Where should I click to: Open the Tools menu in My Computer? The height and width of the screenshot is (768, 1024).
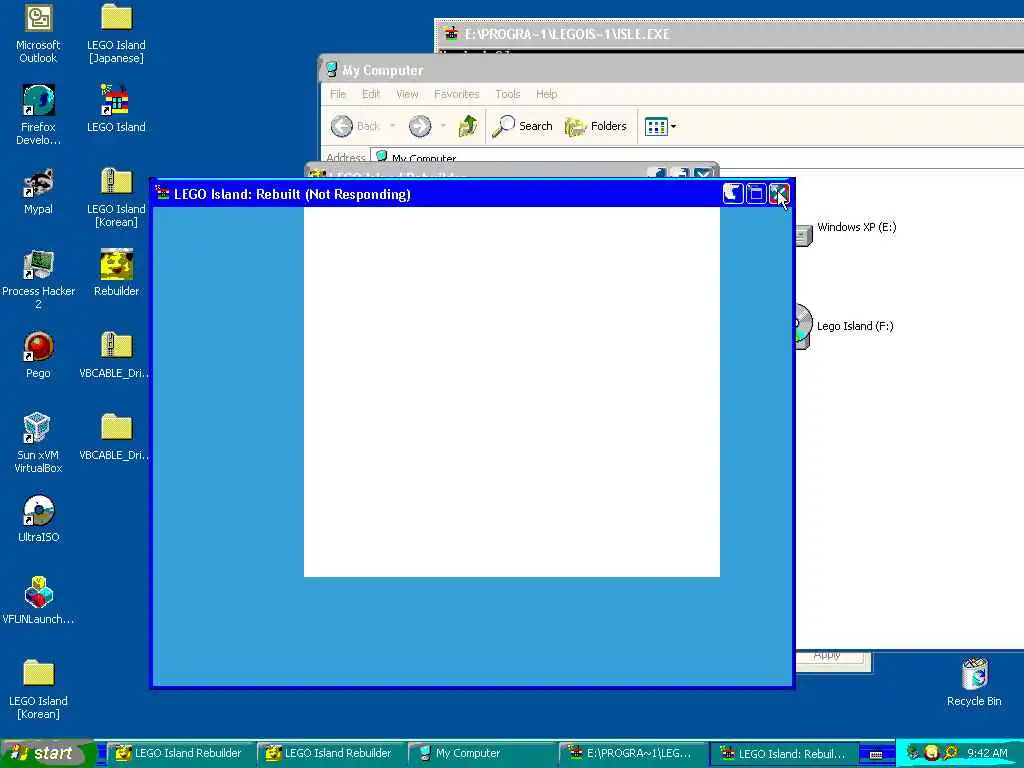tap(507, 94)
